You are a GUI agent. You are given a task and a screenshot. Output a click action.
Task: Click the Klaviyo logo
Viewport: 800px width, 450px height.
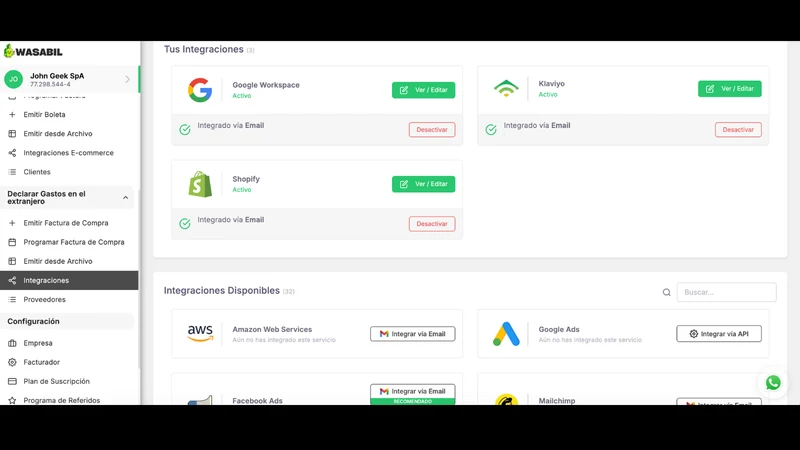point(506,89)
